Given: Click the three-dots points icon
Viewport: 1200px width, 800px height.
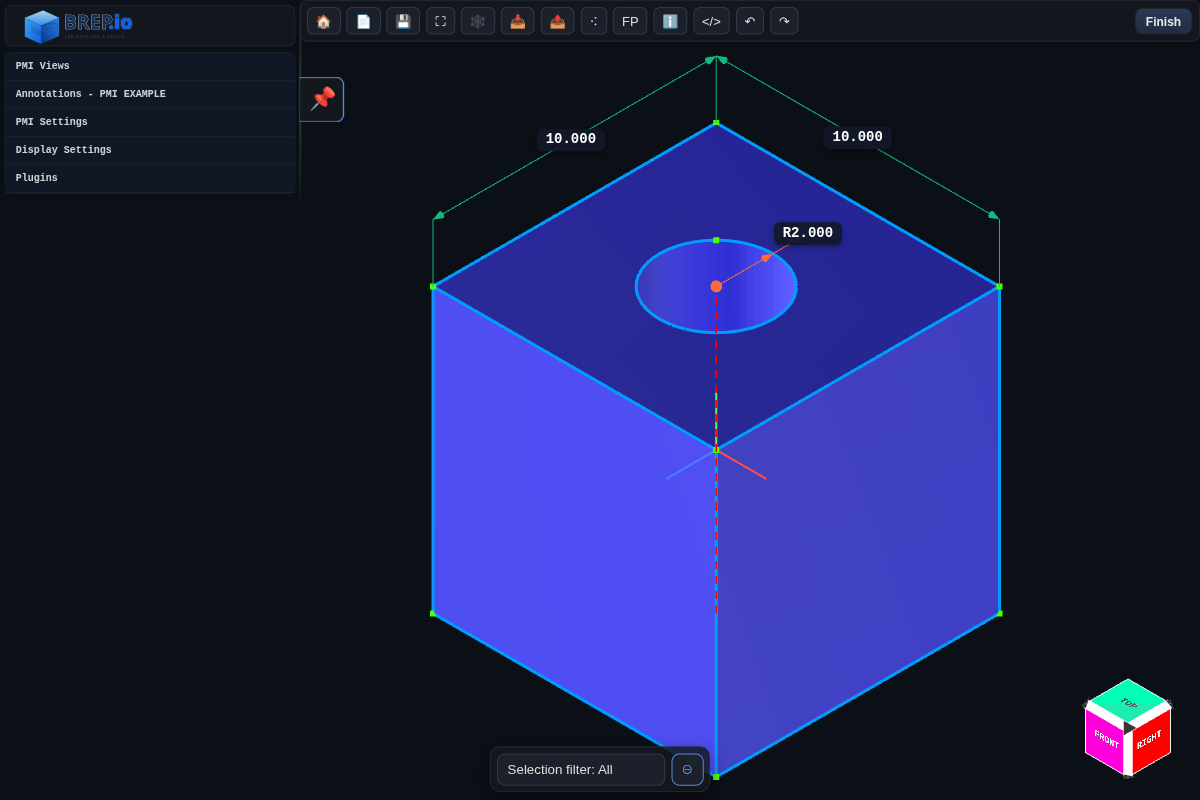Looking at the screenshot, I should pyautogui.click(x=593, y=21).
